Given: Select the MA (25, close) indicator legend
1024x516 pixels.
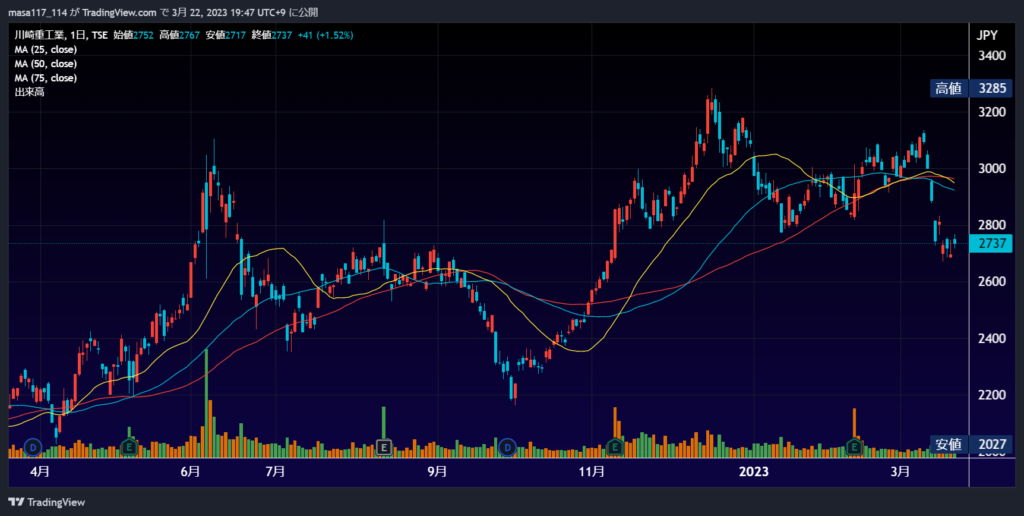Looking at the screenshot, I should tap(46, 50).
